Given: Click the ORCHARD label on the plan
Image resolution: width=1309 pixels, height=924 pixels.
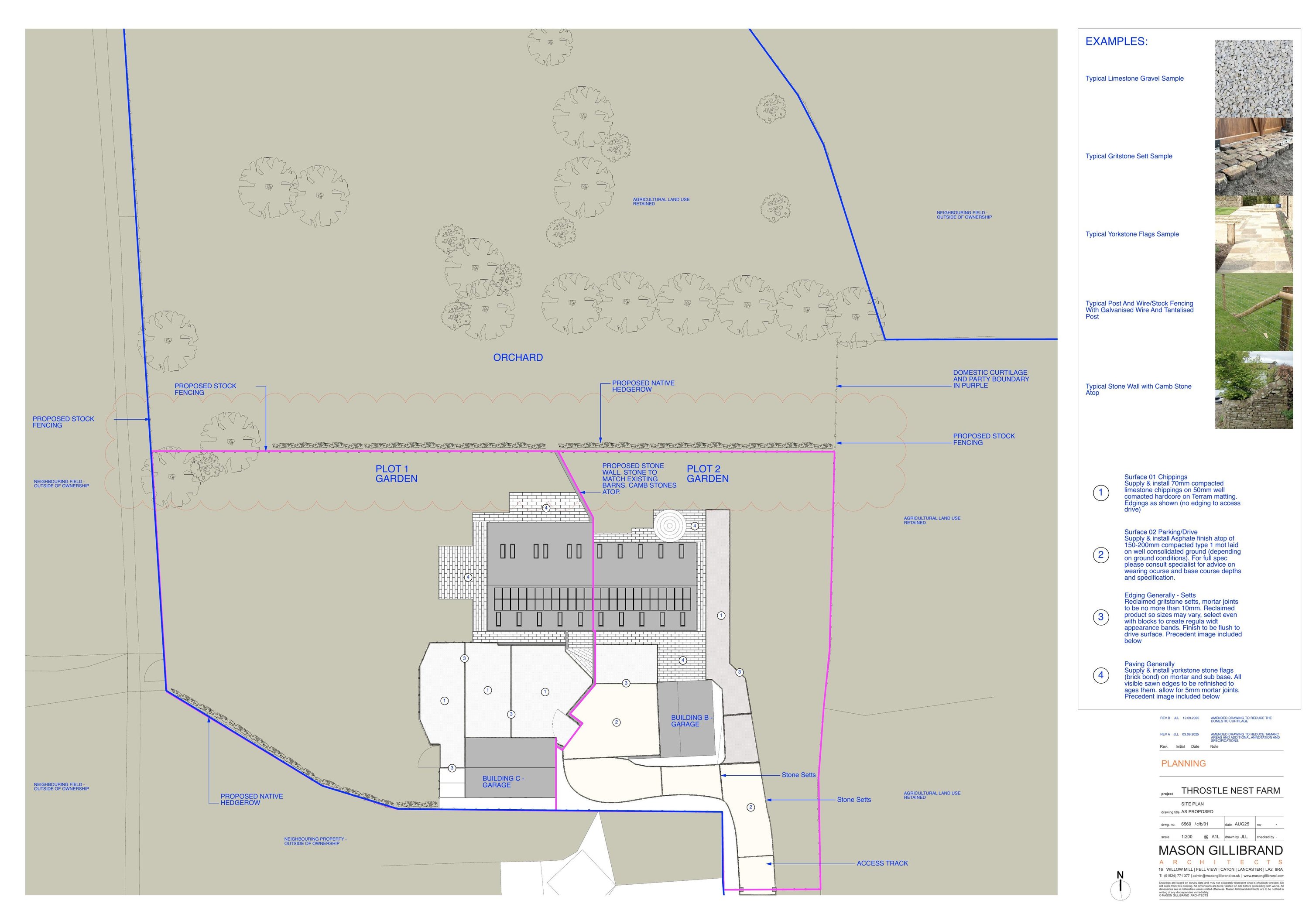Looking at the screenshot, I should tap(517, 357).
